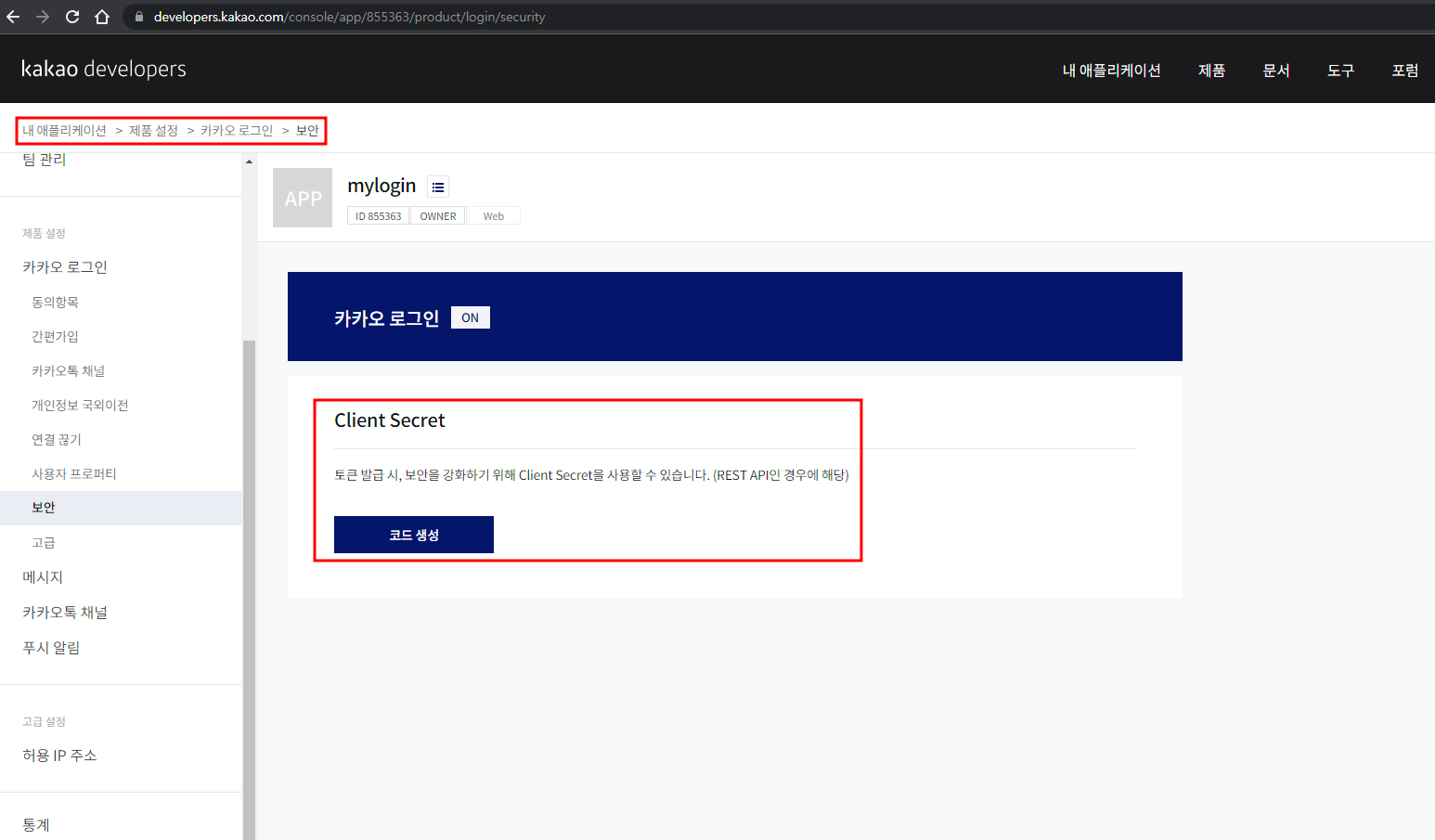Open top-level 카카오톡 채널 sidebar item

coord(65,613)
